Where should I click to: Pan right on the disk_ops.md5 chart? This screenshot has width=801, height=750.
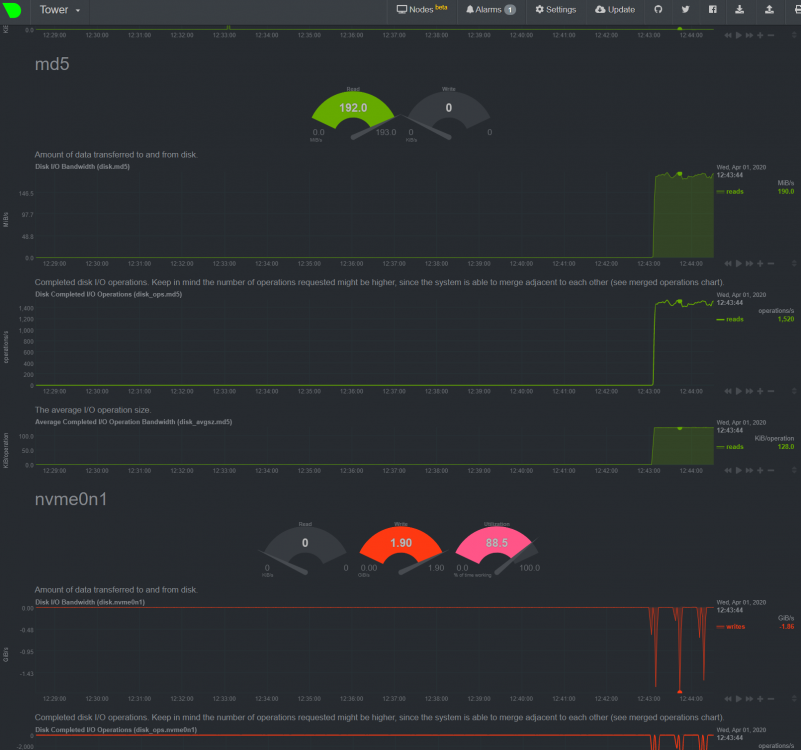click(x=749, y=391)
